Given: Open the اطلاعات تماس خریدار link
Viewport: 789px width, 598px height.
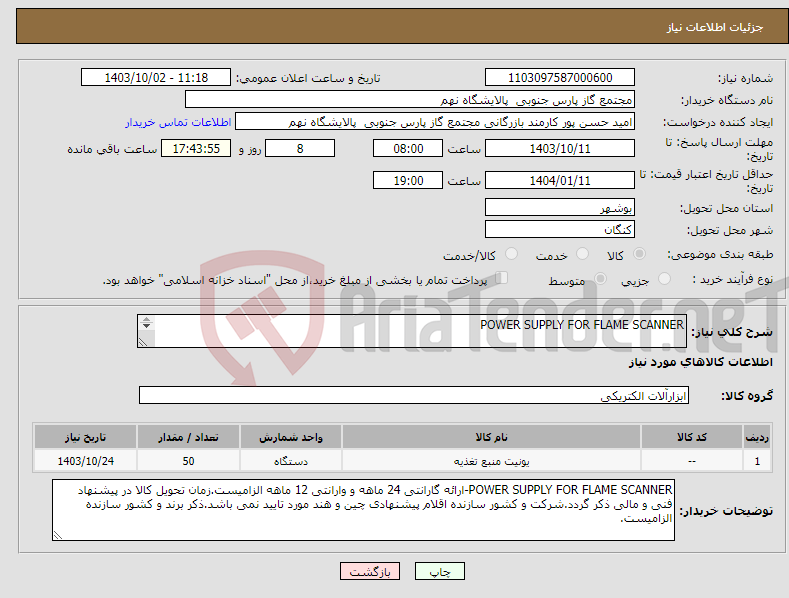Looking at the screenshot, I should point(178,122).
